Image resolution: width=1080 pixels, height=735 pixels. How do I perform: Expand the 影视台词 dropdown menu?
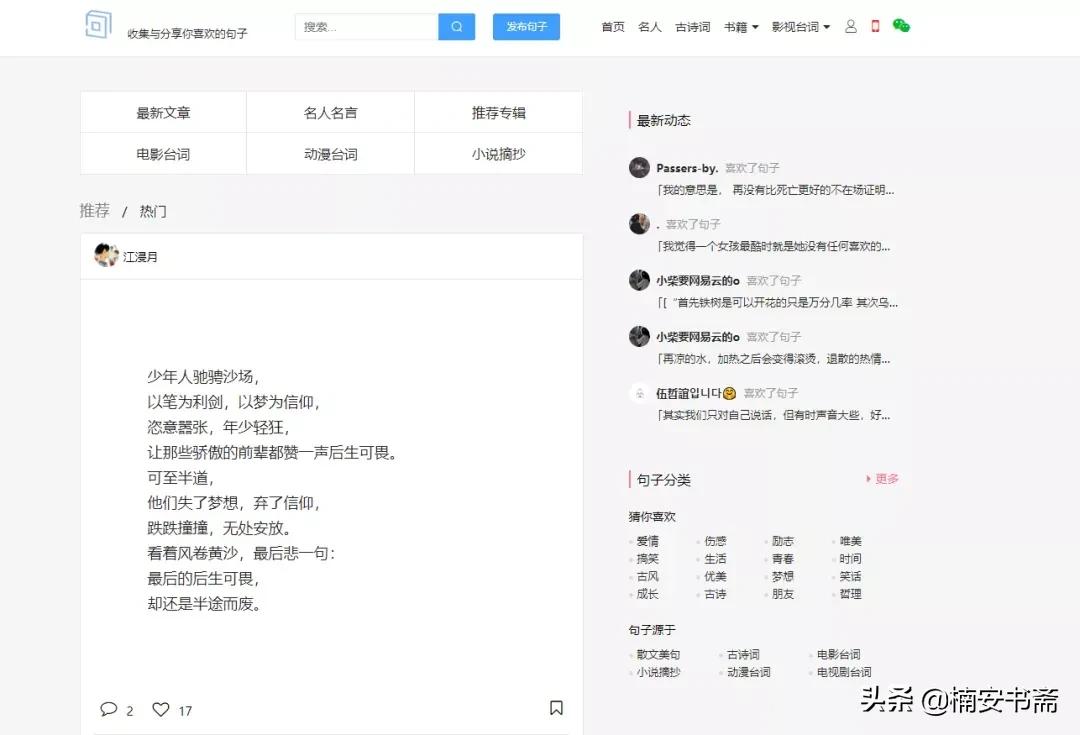pyautogui.click(x=799, y=27)
